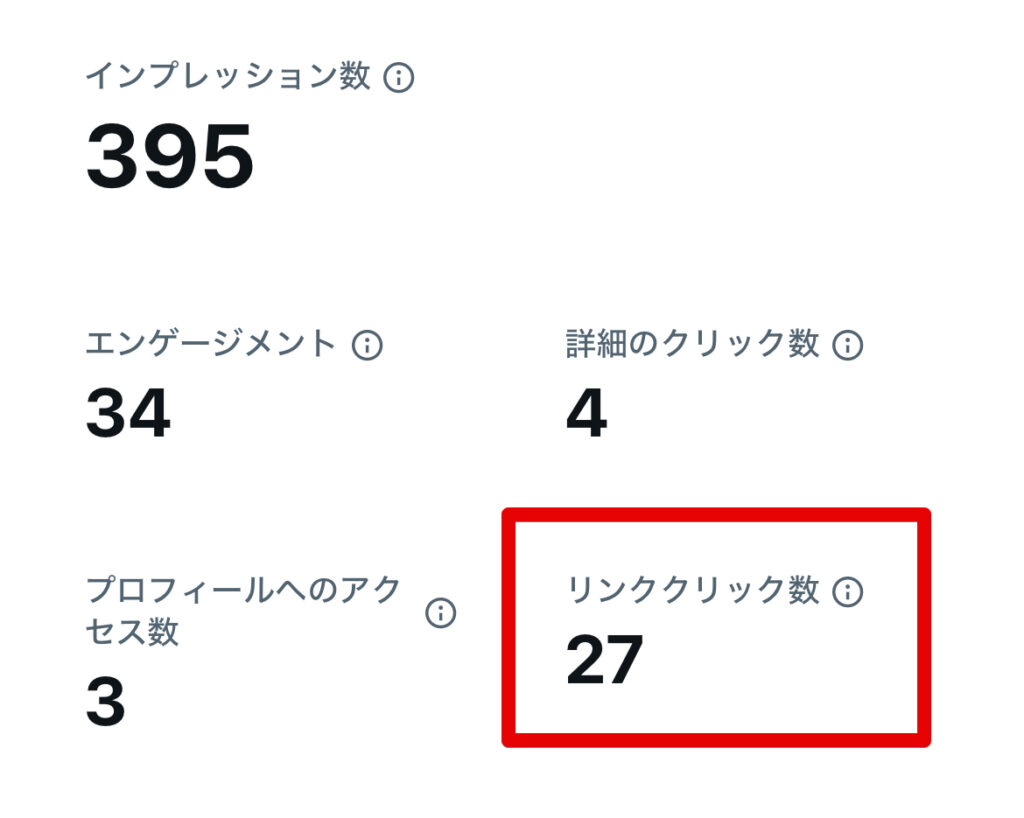
Task: Click info icon next to インプレッション数
Action: [x=399, y=77]
